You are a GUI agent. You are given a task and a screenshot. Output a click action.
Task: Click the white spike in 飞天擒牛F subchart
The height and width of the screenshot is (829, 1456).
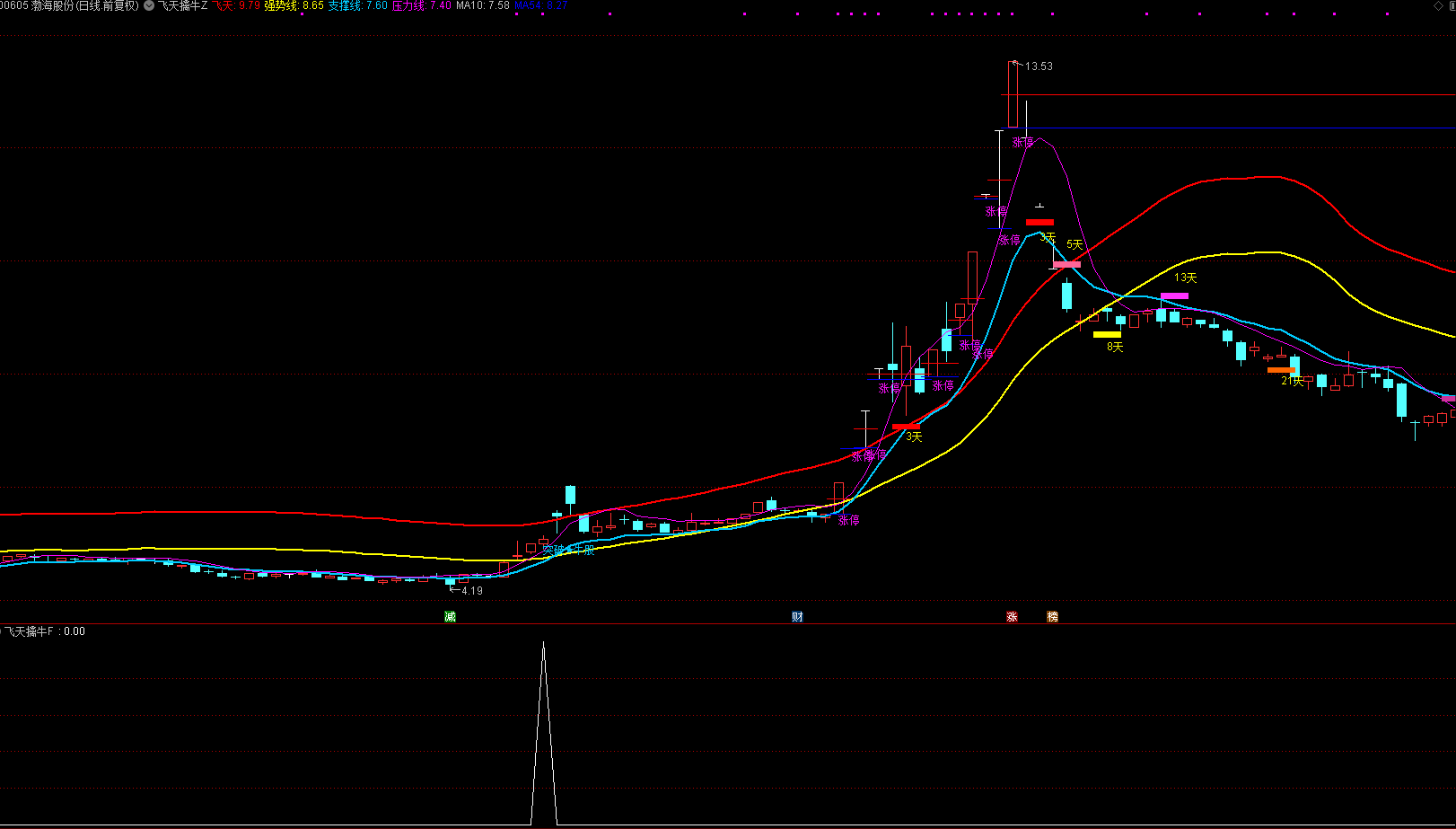pyautogui.click(x=543, y=732)
